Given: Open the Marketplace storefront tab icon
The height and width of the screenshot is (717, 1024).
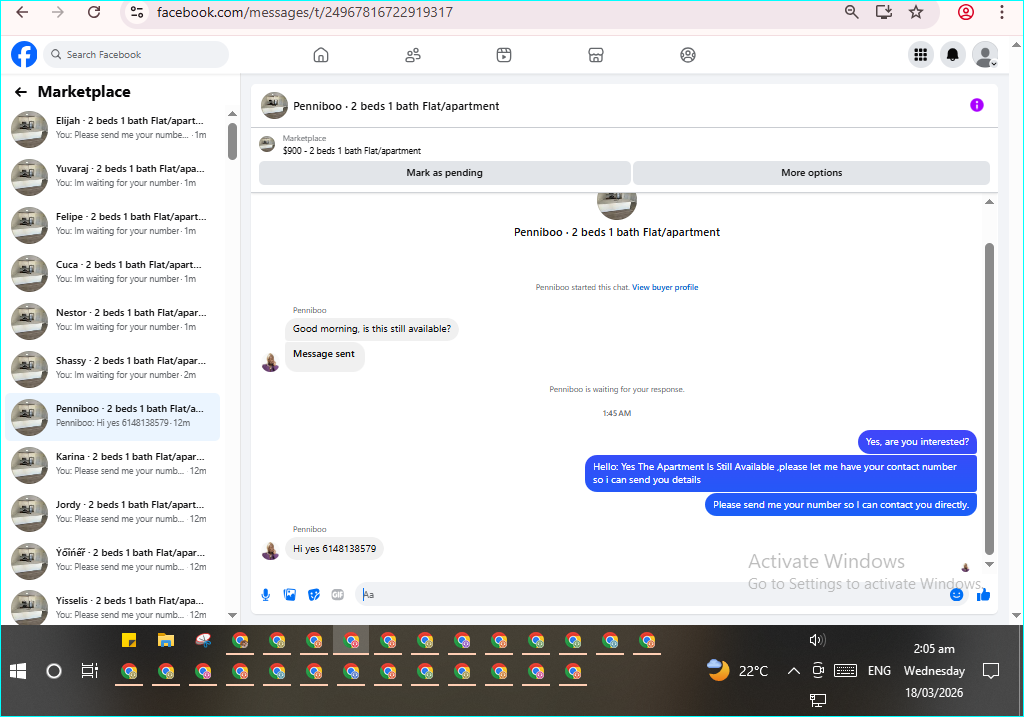Looking at the screenshot, I should [596, 55].
